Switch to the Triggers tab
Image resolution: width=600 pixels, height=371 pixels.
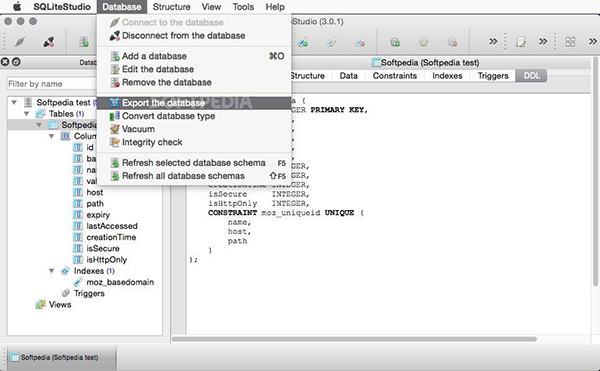[493, 76]
